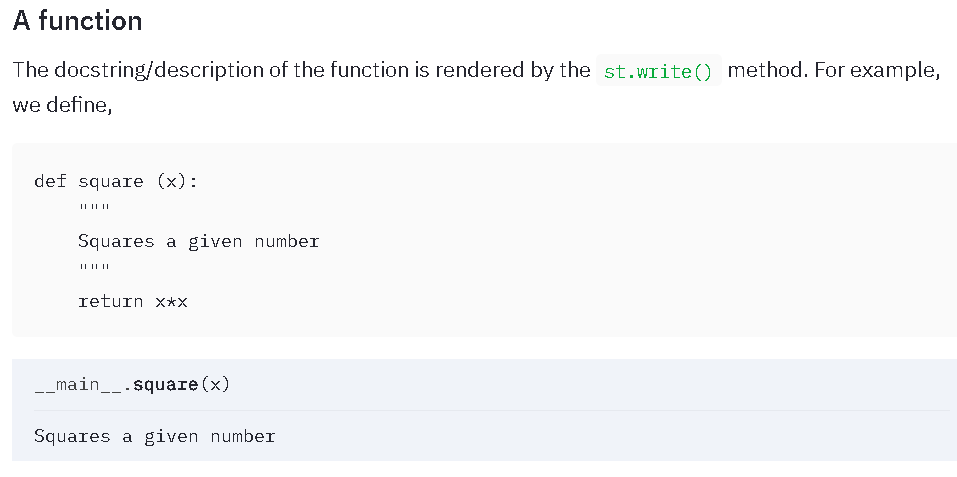This screenshot has width=957, height=477.
Task: Click the word "method" after st.write()
Action: point(765,71)
